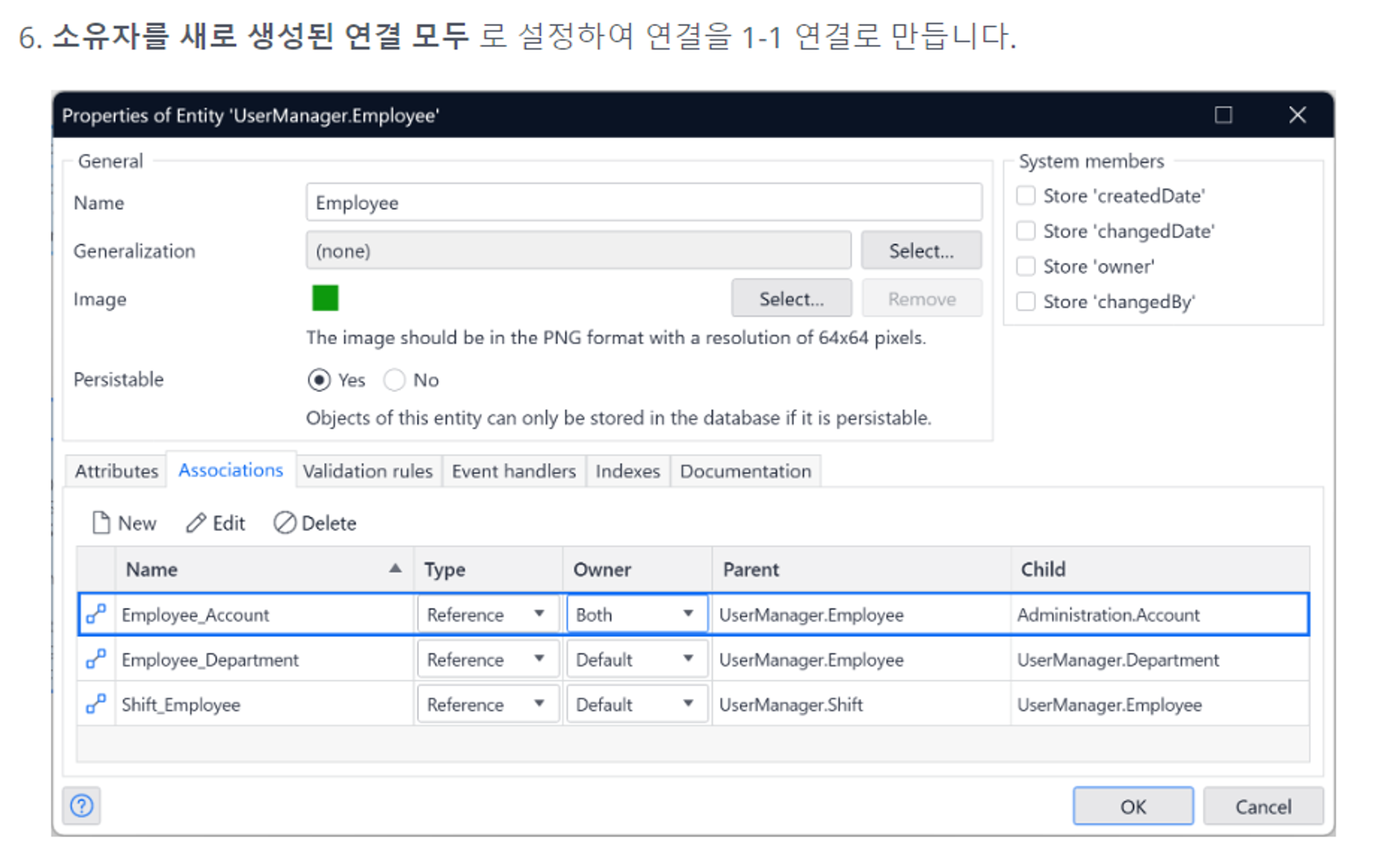Open help with the question mark icon
Viewport: 1376px width, 868px height.
coord(82,805)
